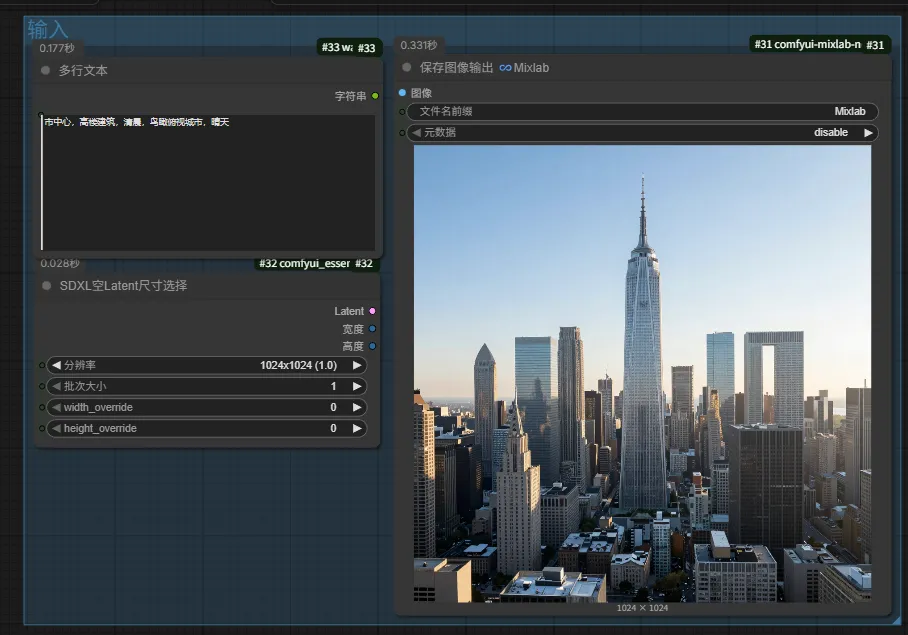908x635 pixels.
Task: Click the 分辨率 widget input dot
Action: point(42,365)
